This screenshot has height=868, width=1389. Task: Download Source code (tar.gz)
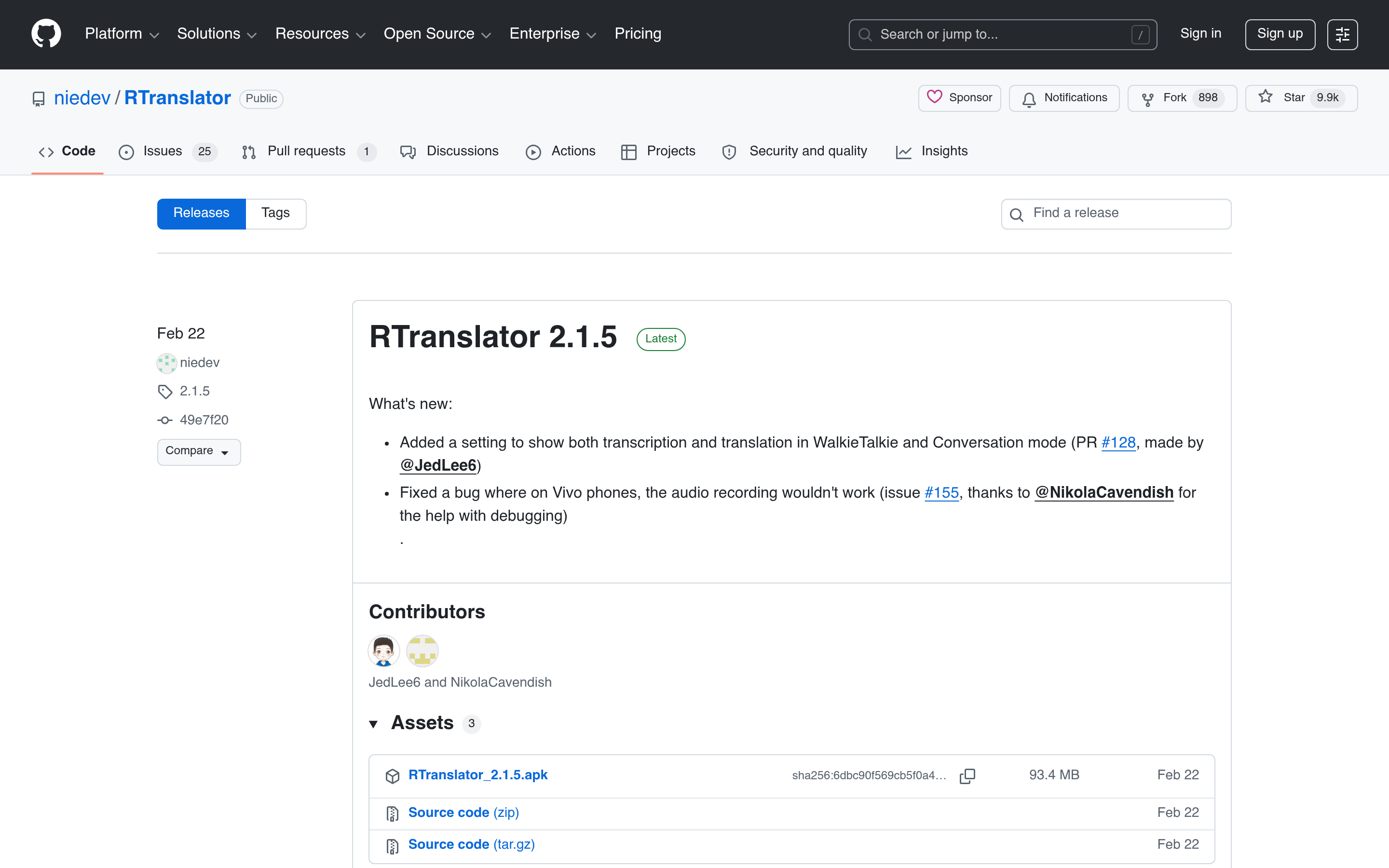click(x=471, y=844)
